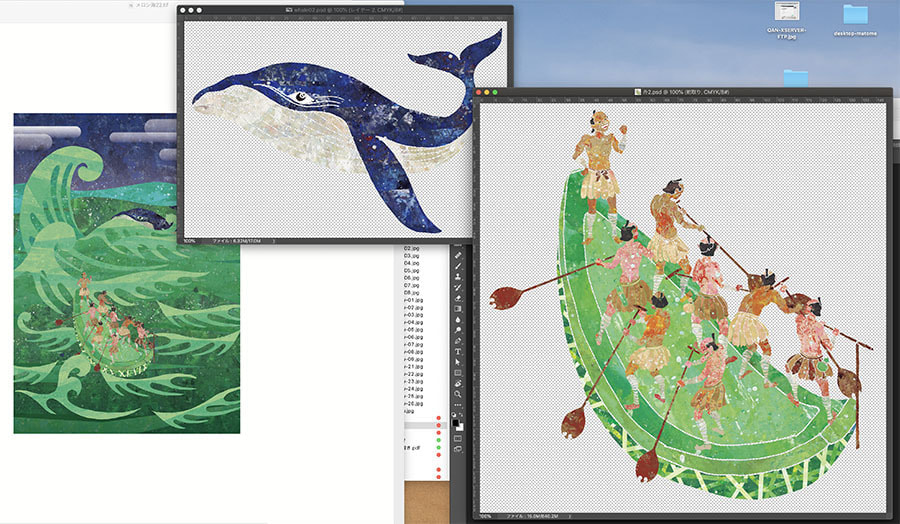Open the foreground color swatch

coord(456,423)
